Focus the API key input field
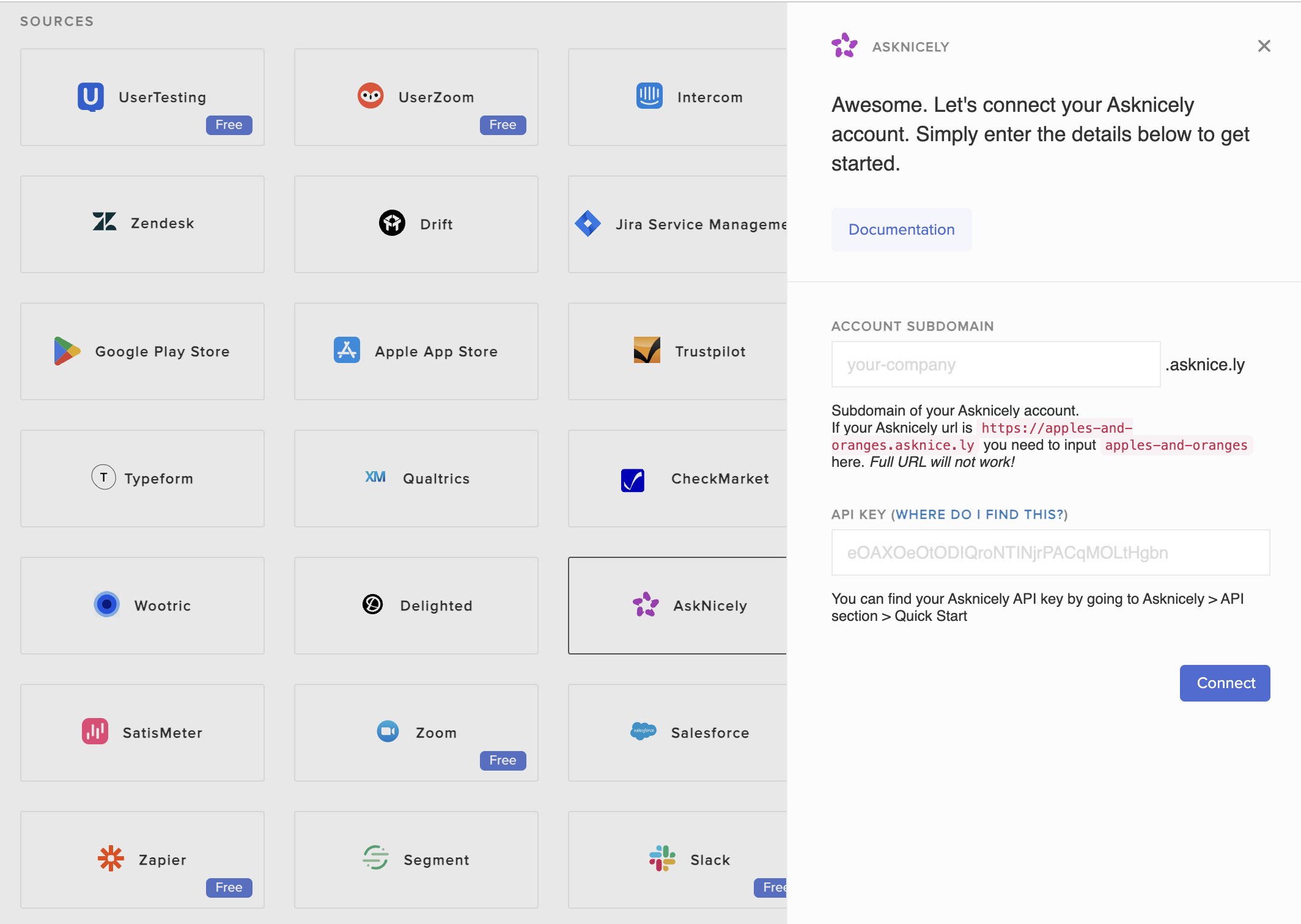This screenshot has height=924, width=1301. point(1050,553)
